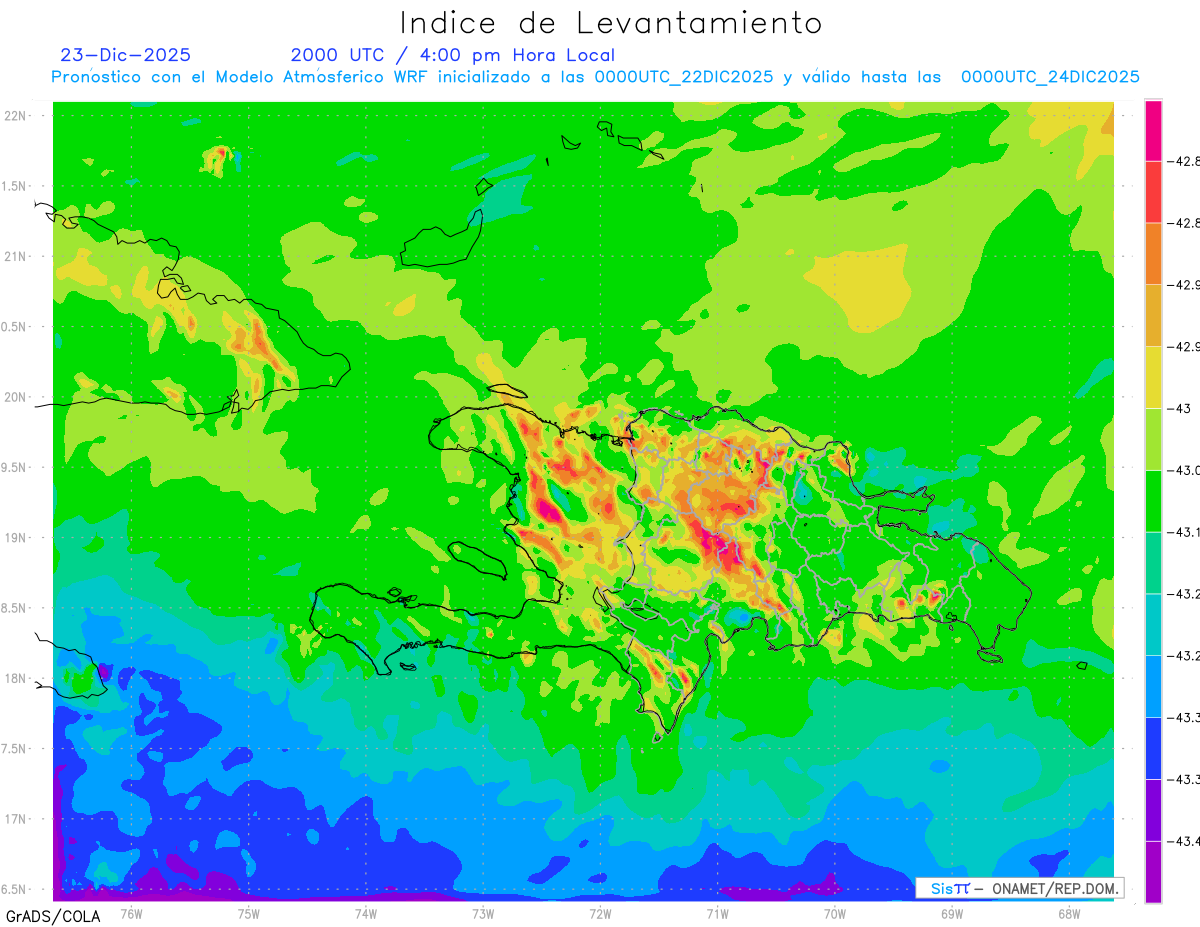Screen dimensions: 1200x927
Task: Select the light blue colorbar swatch
Action: click(1153, 687)
